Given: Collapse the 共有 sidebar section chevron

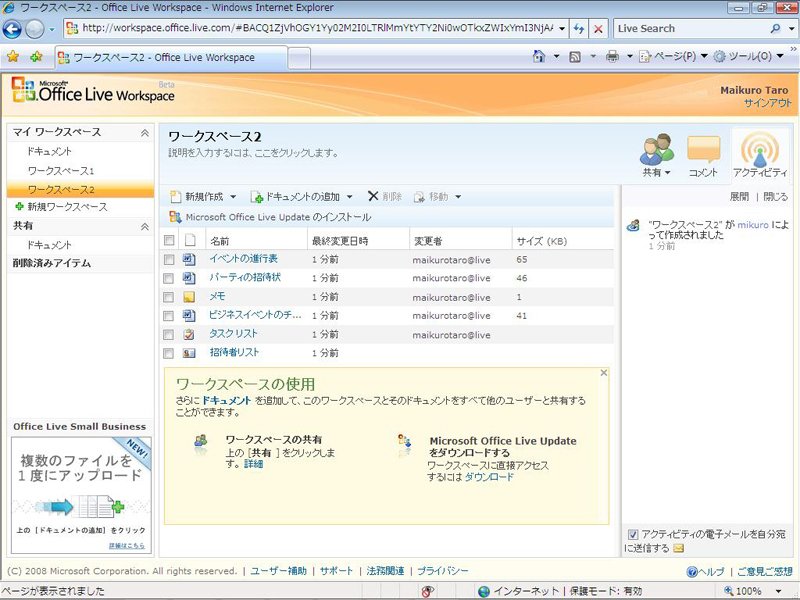Looking at the screenshot, I should [145, 226].
